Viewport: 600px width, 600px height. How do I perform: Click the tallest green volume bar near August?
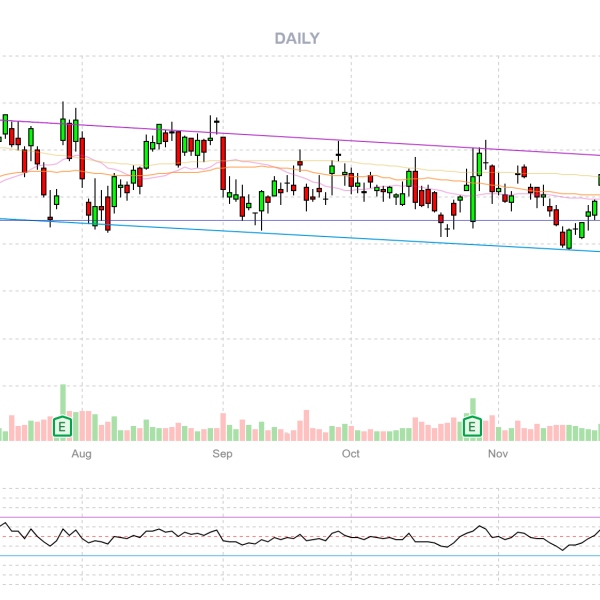63,400
